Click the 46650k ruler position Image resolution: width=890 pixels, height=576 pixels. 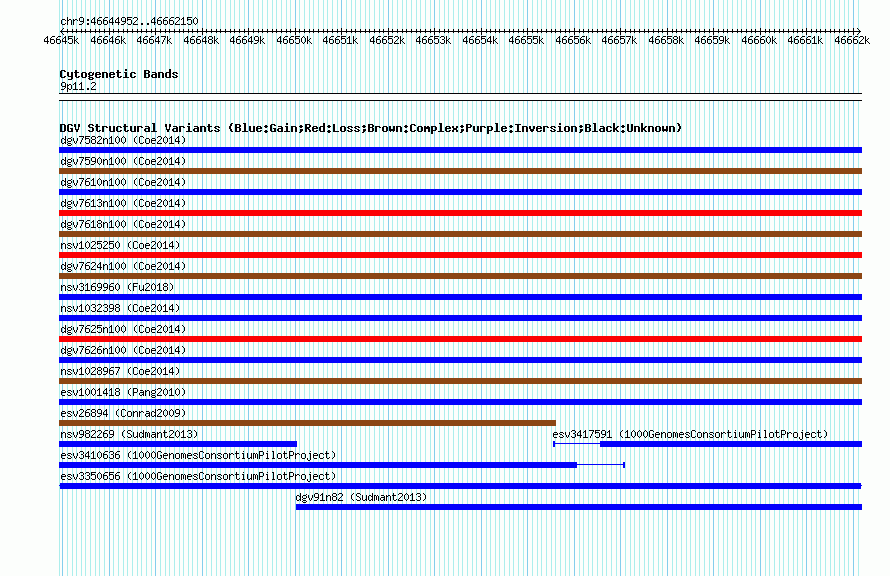tap(294, 40)
